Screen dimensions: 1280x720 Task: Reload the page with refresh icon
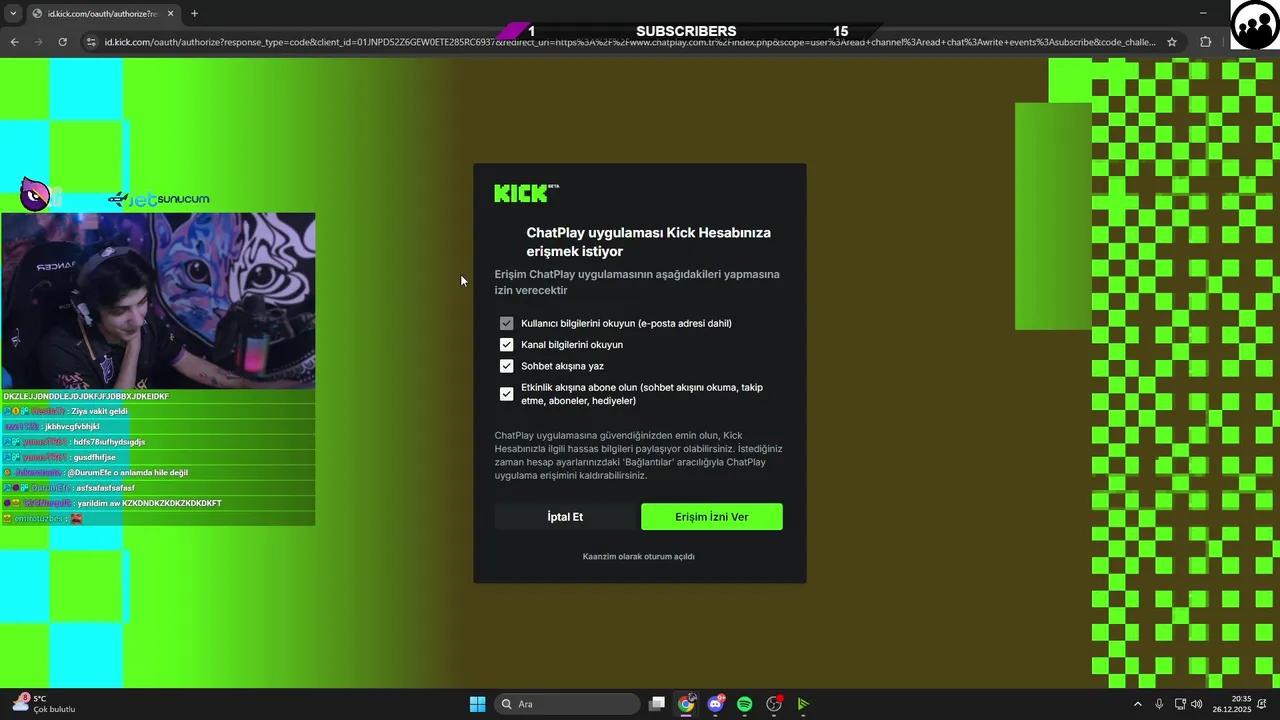coord(62,42)
